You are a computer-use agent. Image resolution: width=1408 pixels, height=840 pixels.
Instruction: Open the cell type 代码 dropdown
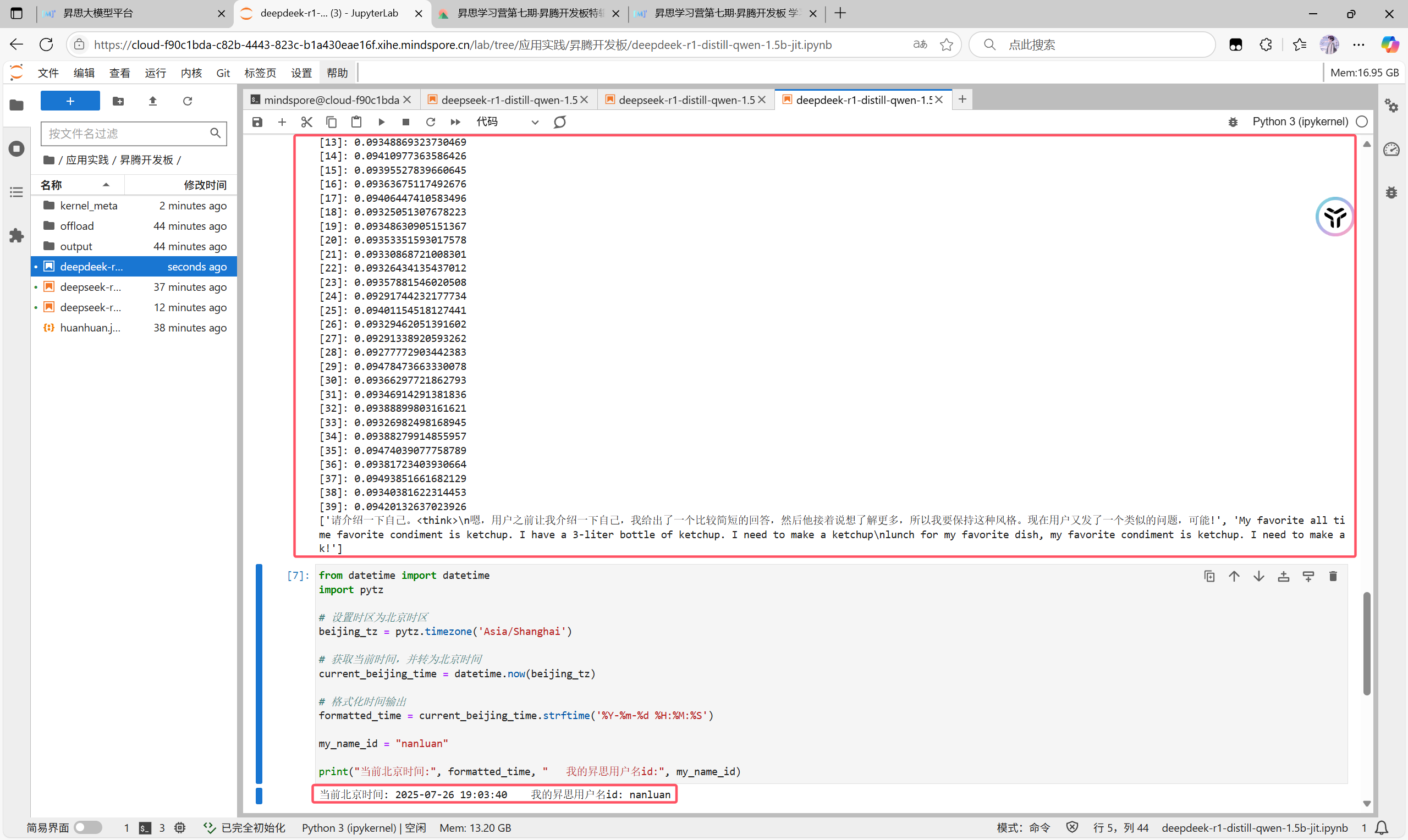507,121
